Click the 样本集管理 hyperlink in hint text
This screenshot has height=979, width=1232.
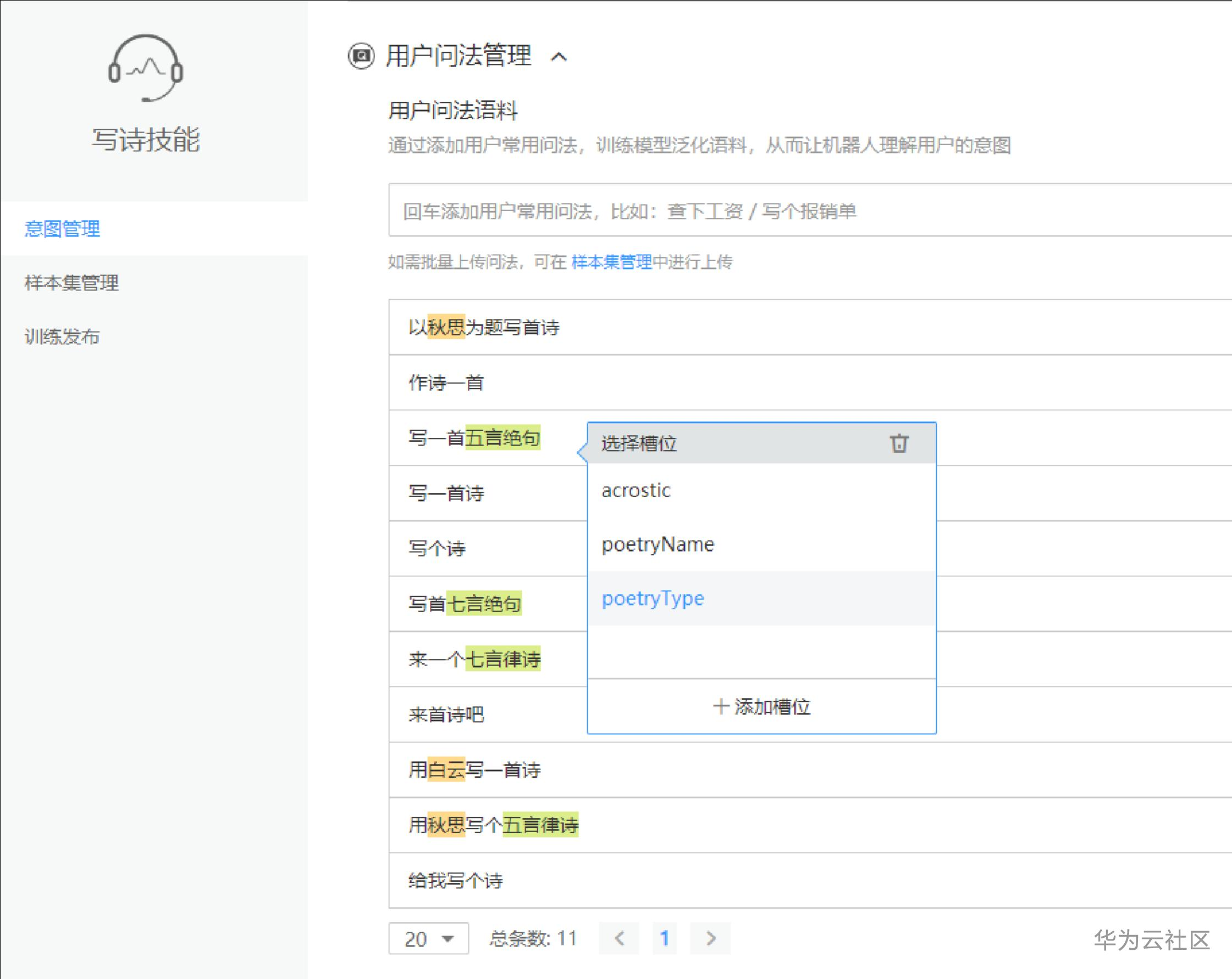coord(611,262)
